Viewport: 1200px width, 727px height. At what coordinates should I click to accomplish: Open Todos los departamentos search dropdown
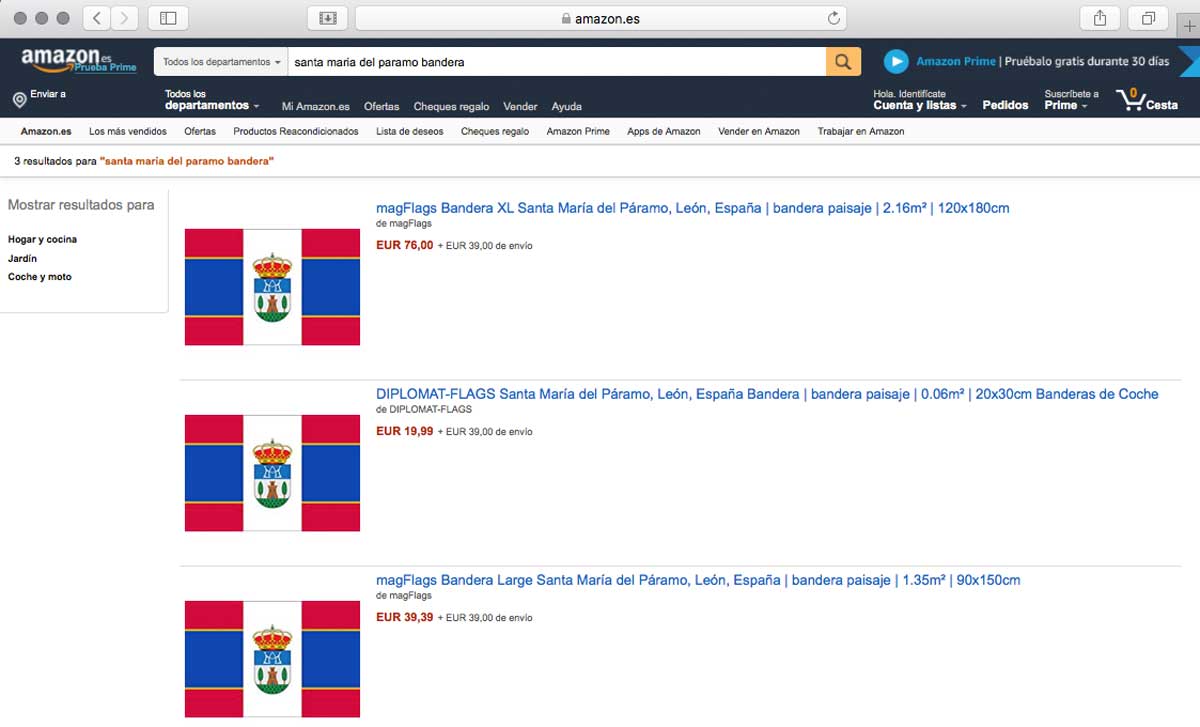click(221, 62)
